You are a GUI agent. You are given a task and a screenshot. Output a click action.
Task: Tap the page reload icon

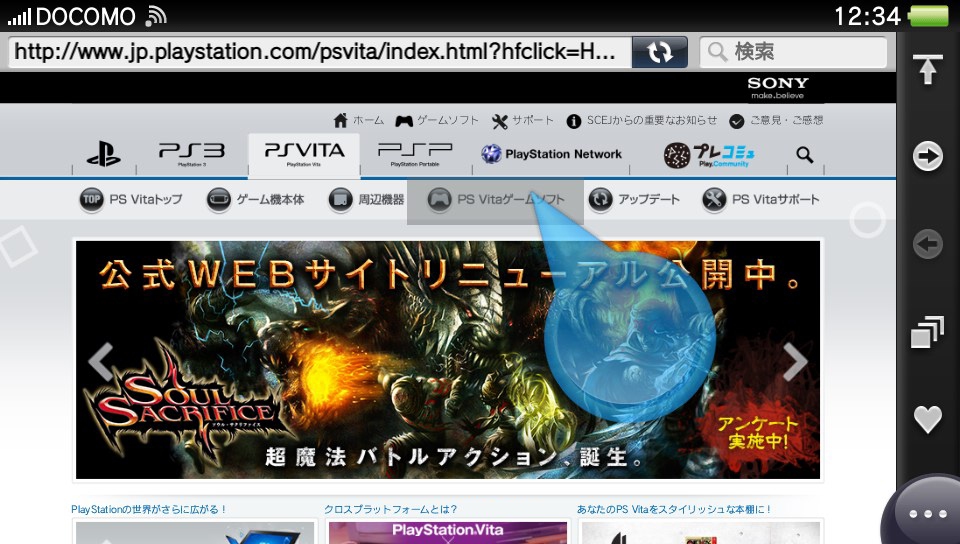pyautogui.click(x=660, y=52)
